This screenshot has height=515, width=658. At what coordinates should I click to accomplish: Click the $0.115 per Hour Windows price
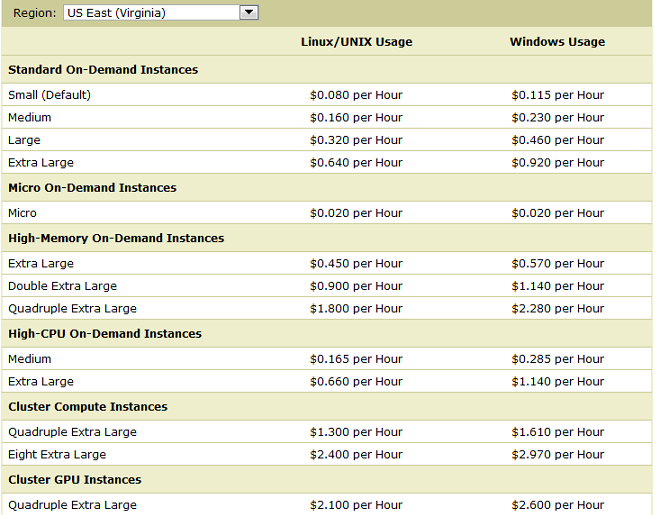(x=557, y=95)
